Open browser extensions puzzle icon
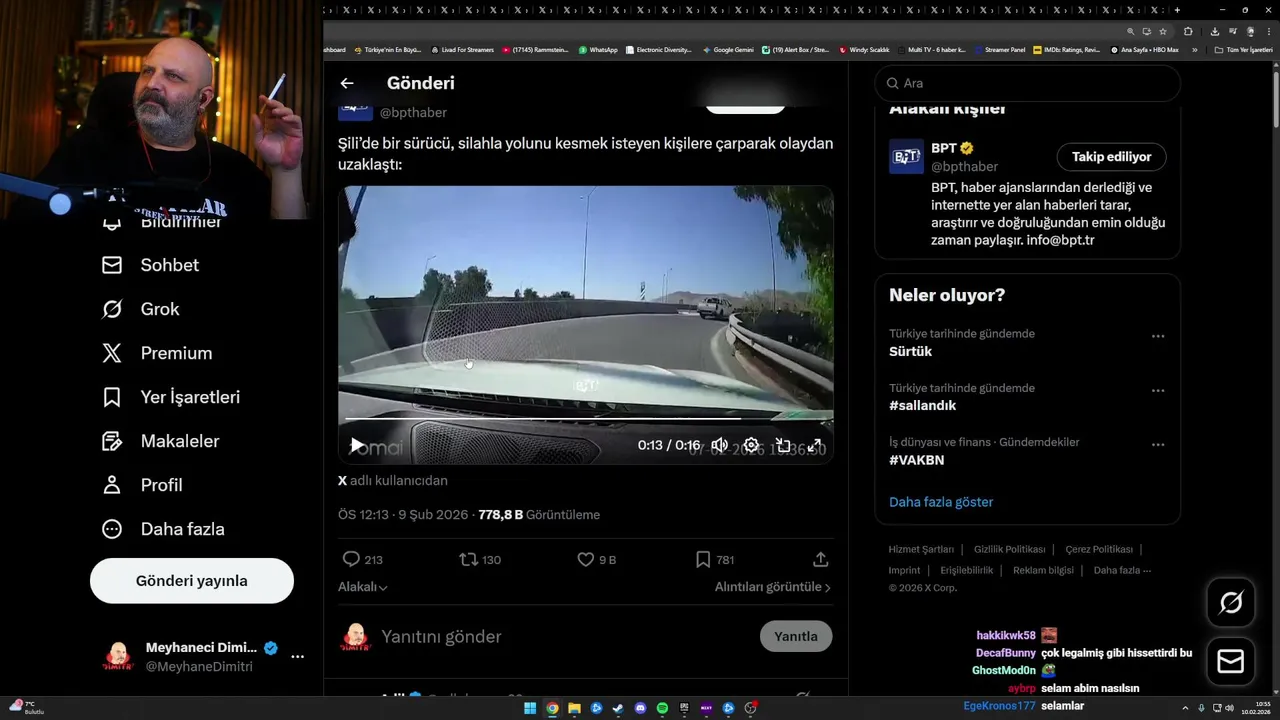Viewport: 1280px width, 720px height. pyautogui.click(x=1188, y=31)
